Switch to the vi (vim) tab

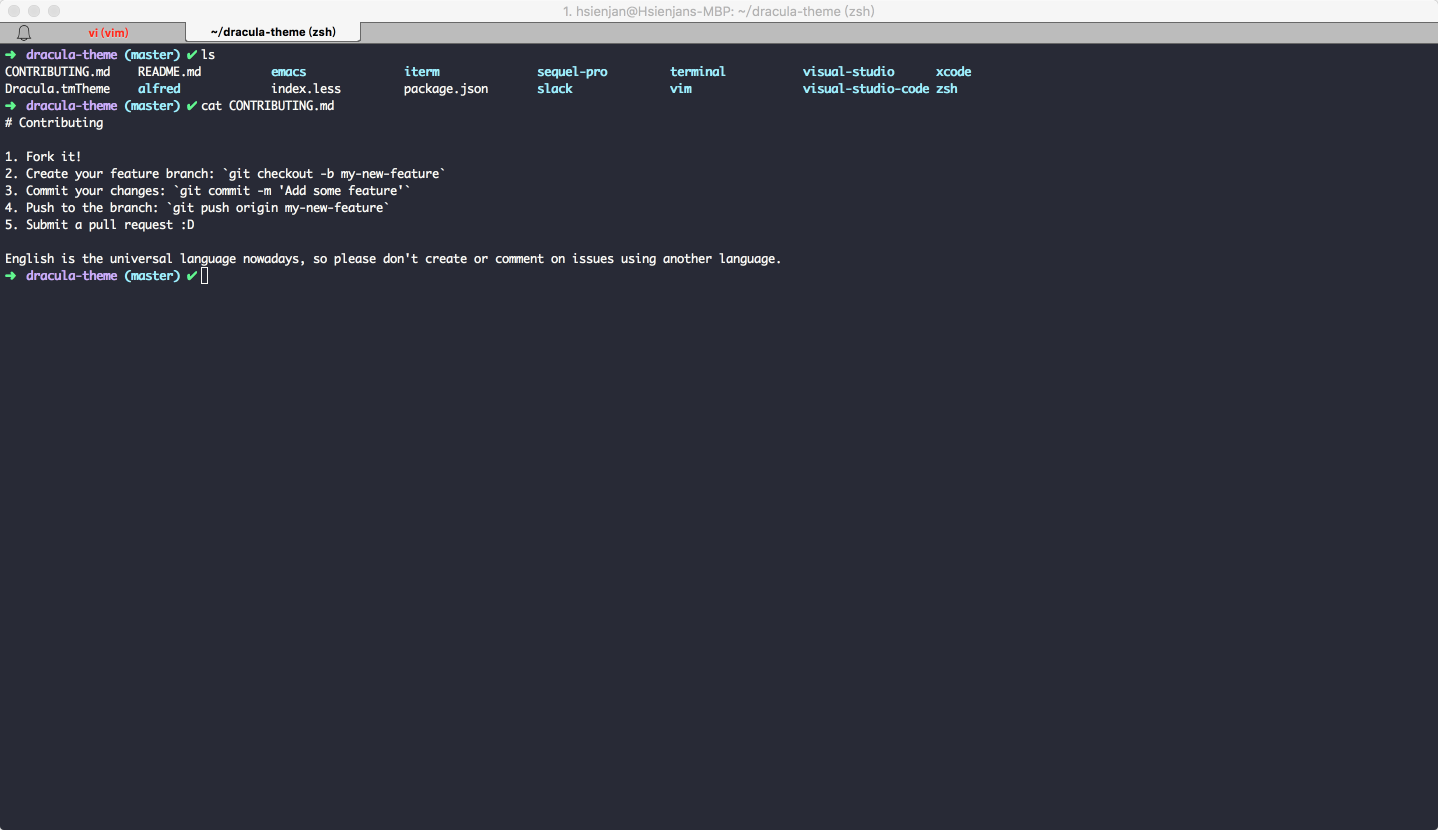[108, 33]
